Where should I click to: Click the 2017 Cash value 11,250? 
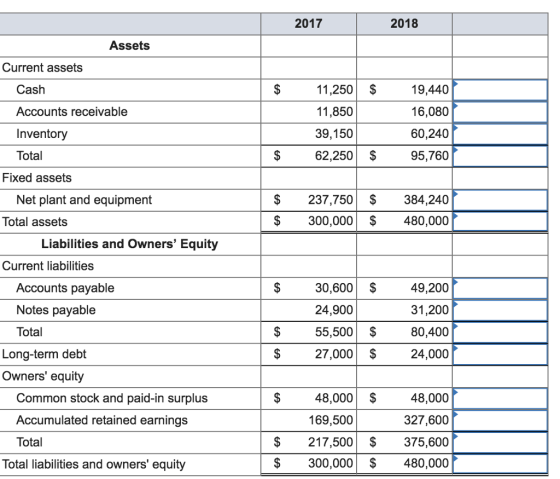point(335,90)
